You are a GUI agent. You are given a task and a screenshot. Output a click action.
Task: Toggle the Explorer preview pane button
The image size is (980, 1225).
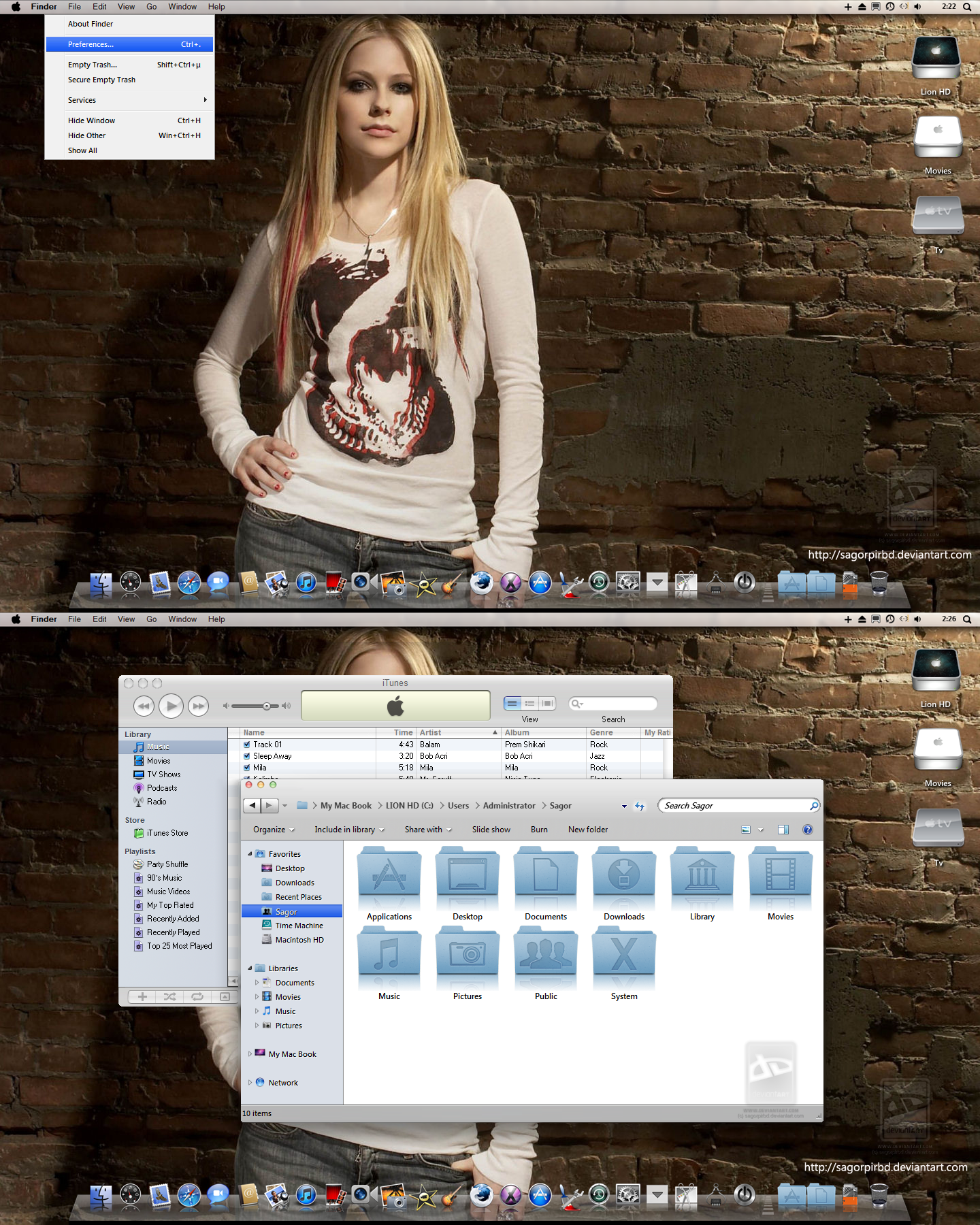coord(783,830)
